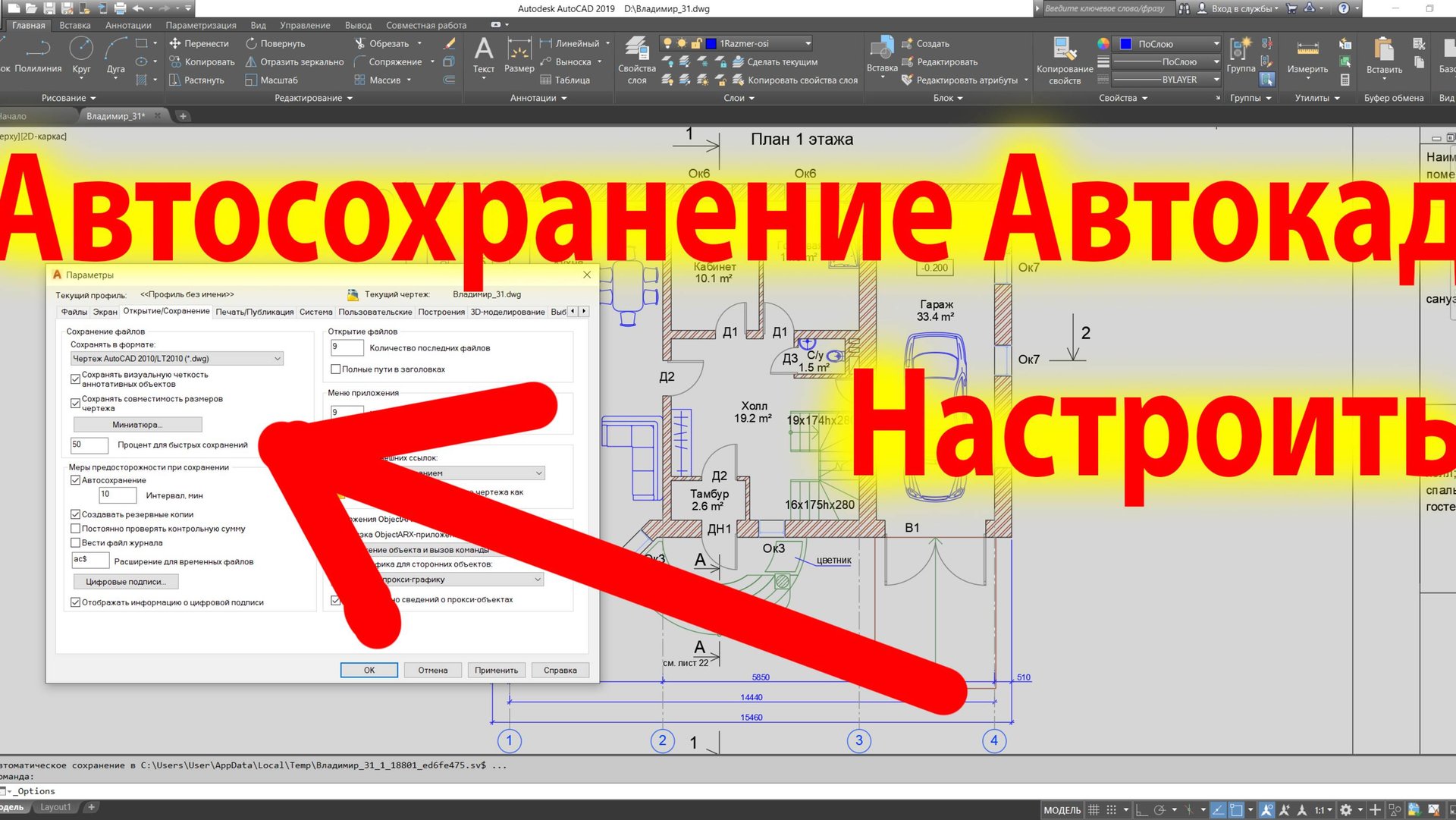Toggle the grid display icon in status bar
Screen dimensions: 1456x820
pyautogui.click(x=1094, y=809)
